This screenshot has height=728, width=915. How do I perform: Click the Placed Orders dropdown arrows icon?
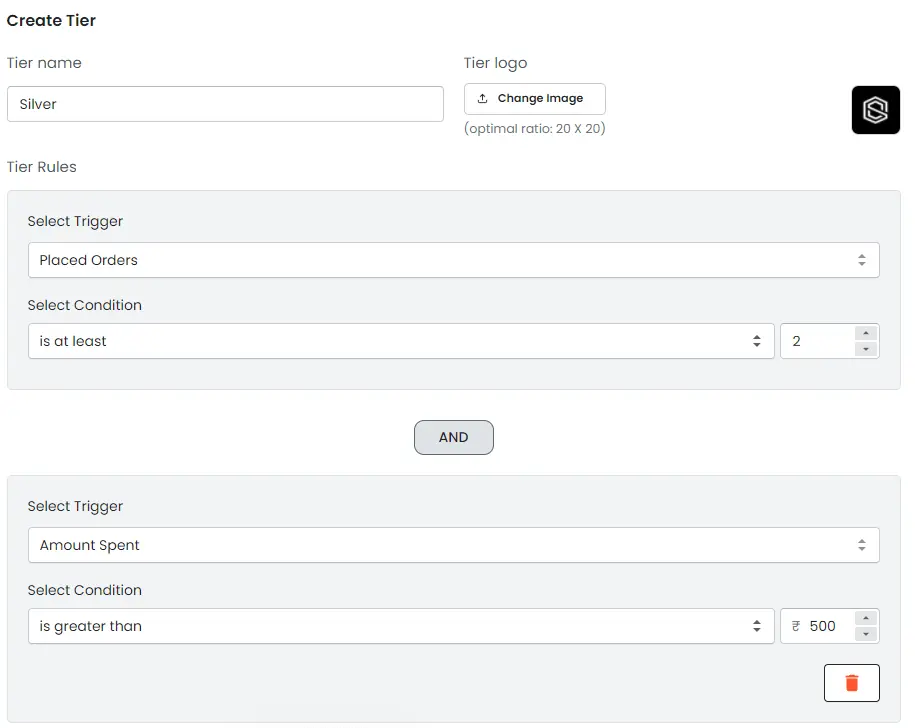click(861, 260)
